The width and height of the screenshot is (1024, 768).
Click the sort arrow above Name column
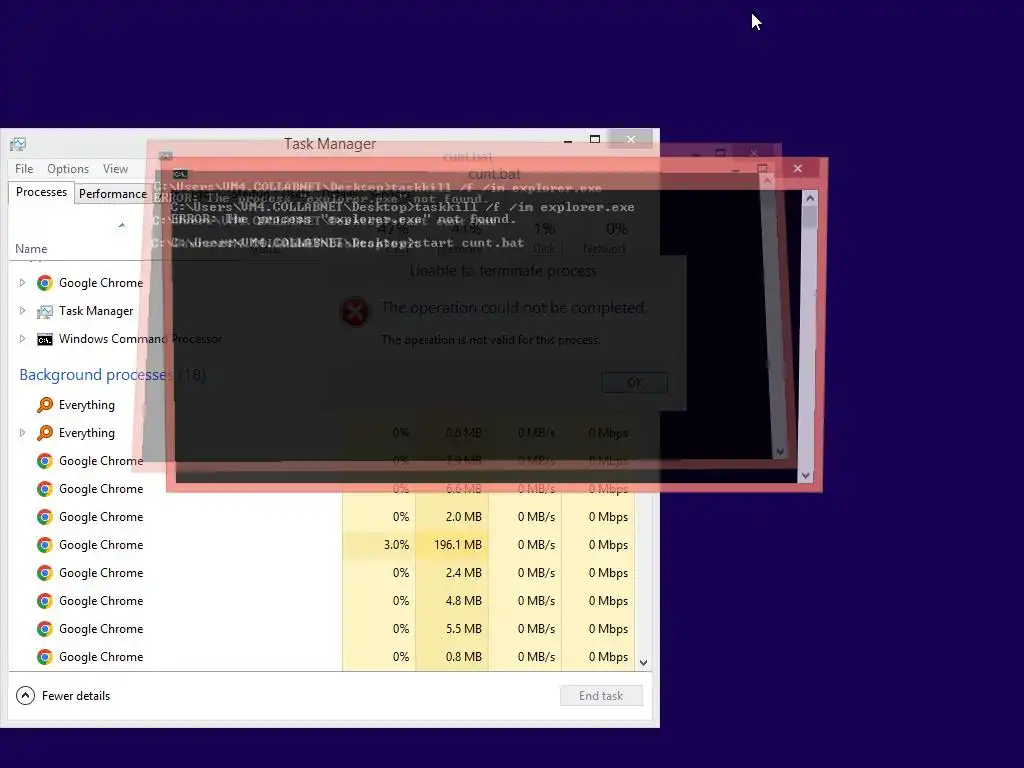121,225
